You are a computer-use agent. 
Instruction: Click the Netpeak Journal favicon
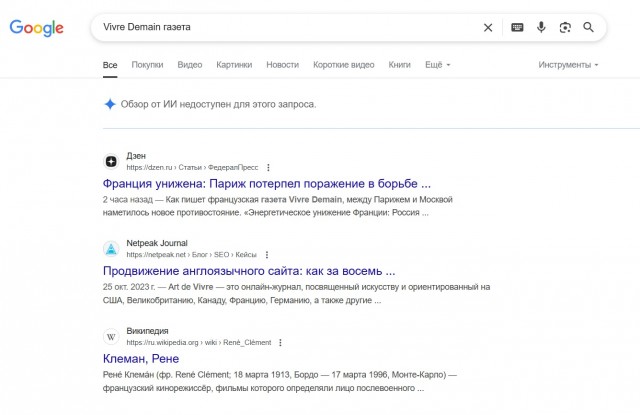click(111, 249)
